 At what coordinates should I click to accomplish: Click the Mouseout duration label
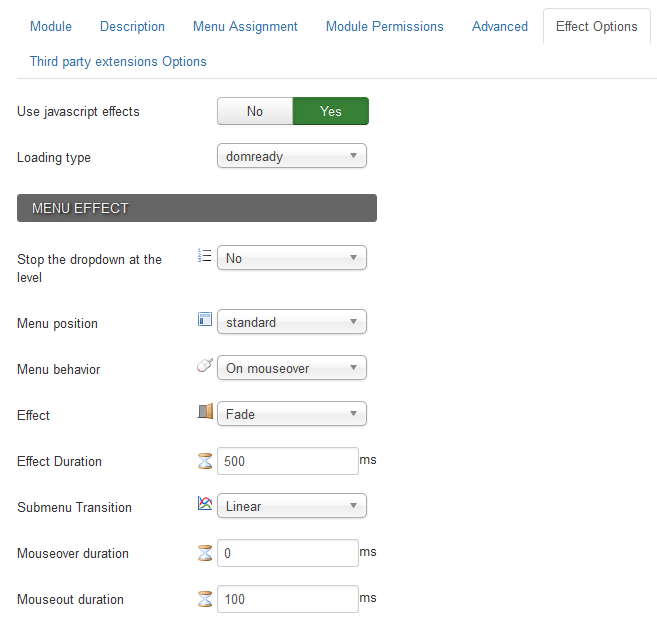tap(70, 600)
